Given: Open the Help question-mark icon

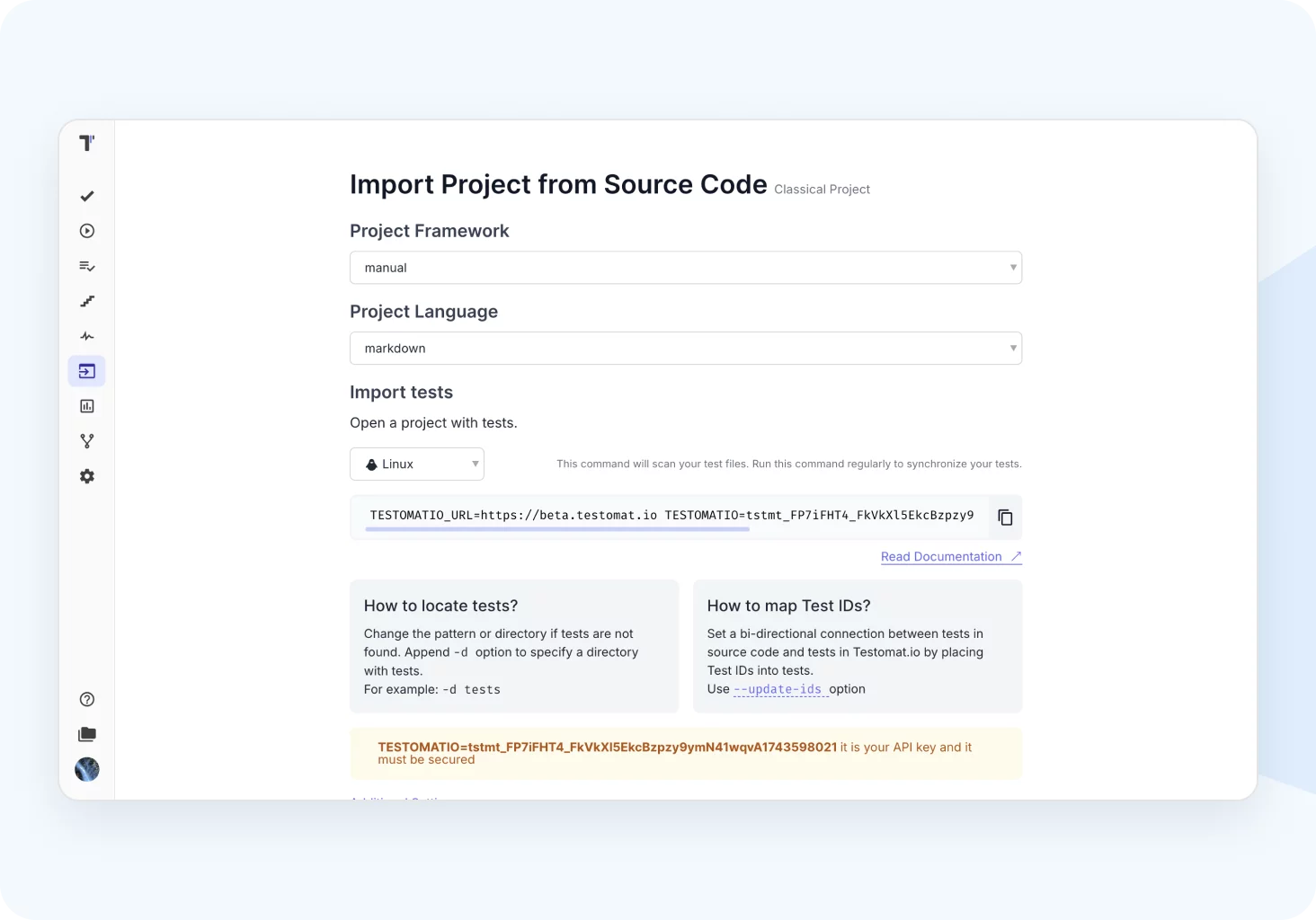Looking at the screenshot, I should click(87, 700).
